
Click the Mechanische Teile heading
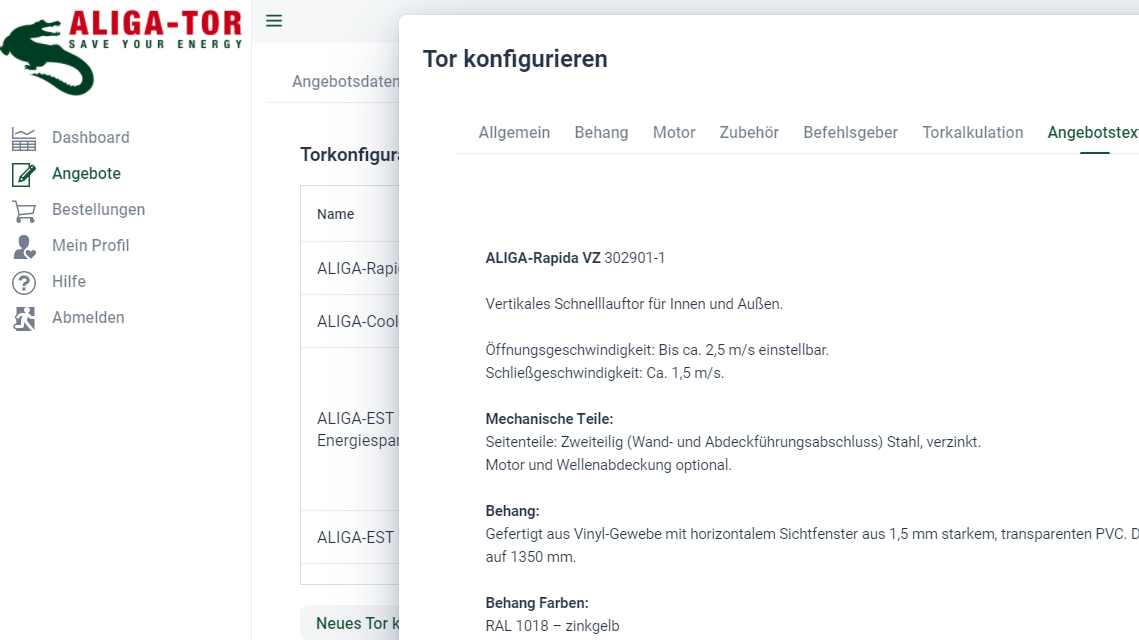[x=549, y=418]
